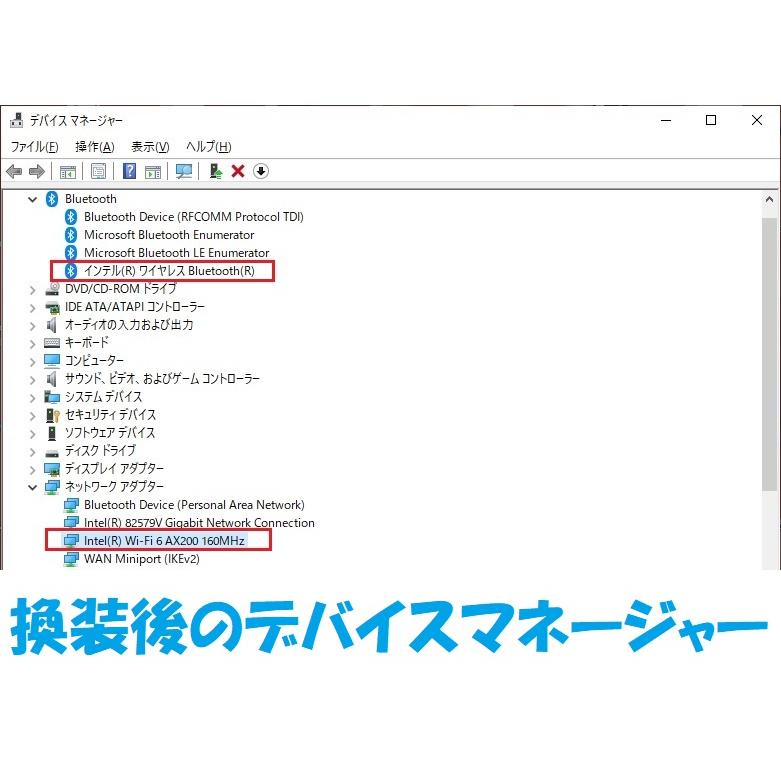Viewport: 781px width, 781px height.
Task: Expand ソフトウェア デバイス category
Action: (33, 434)
